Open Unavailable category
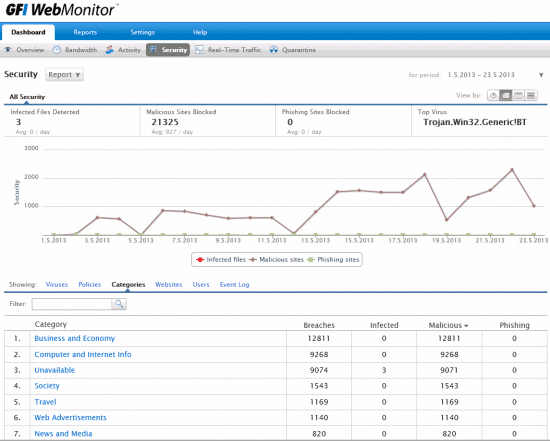Image resolution: width=550 pixels, height=441 pixels. pos(55,370)
